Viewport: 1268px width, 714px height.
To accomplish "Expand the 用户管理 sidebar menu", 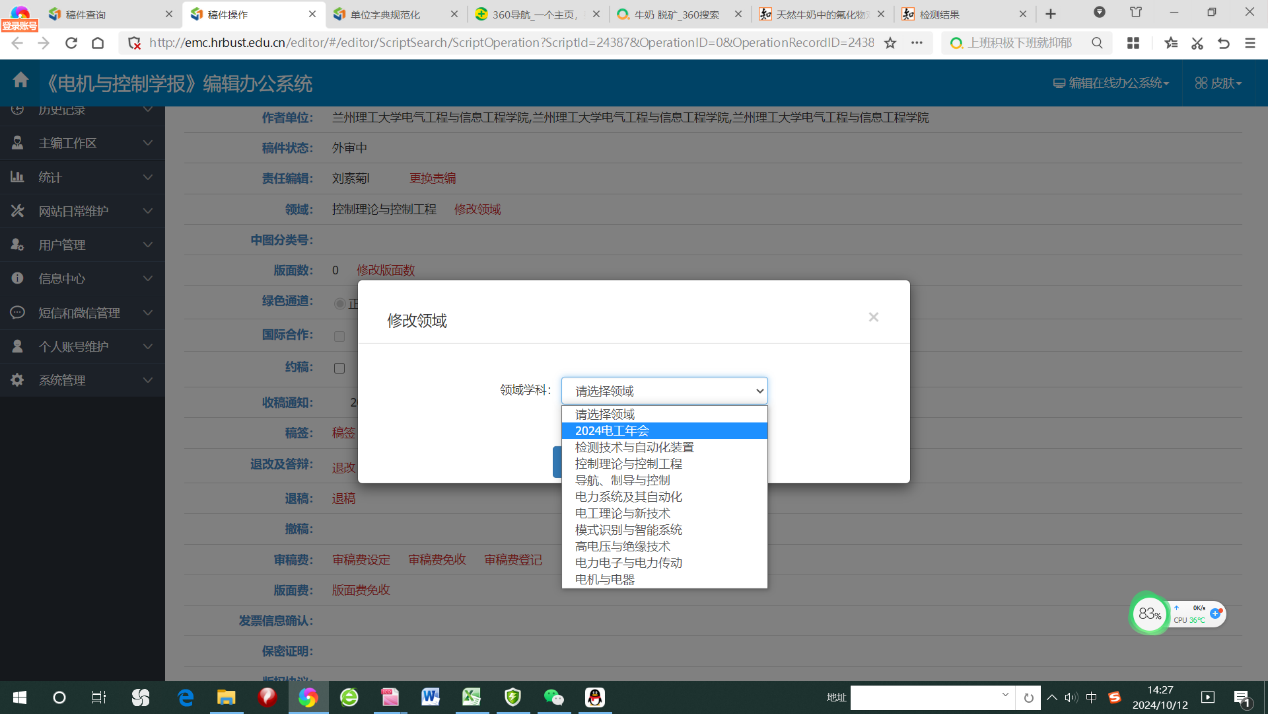I will 82,245.
